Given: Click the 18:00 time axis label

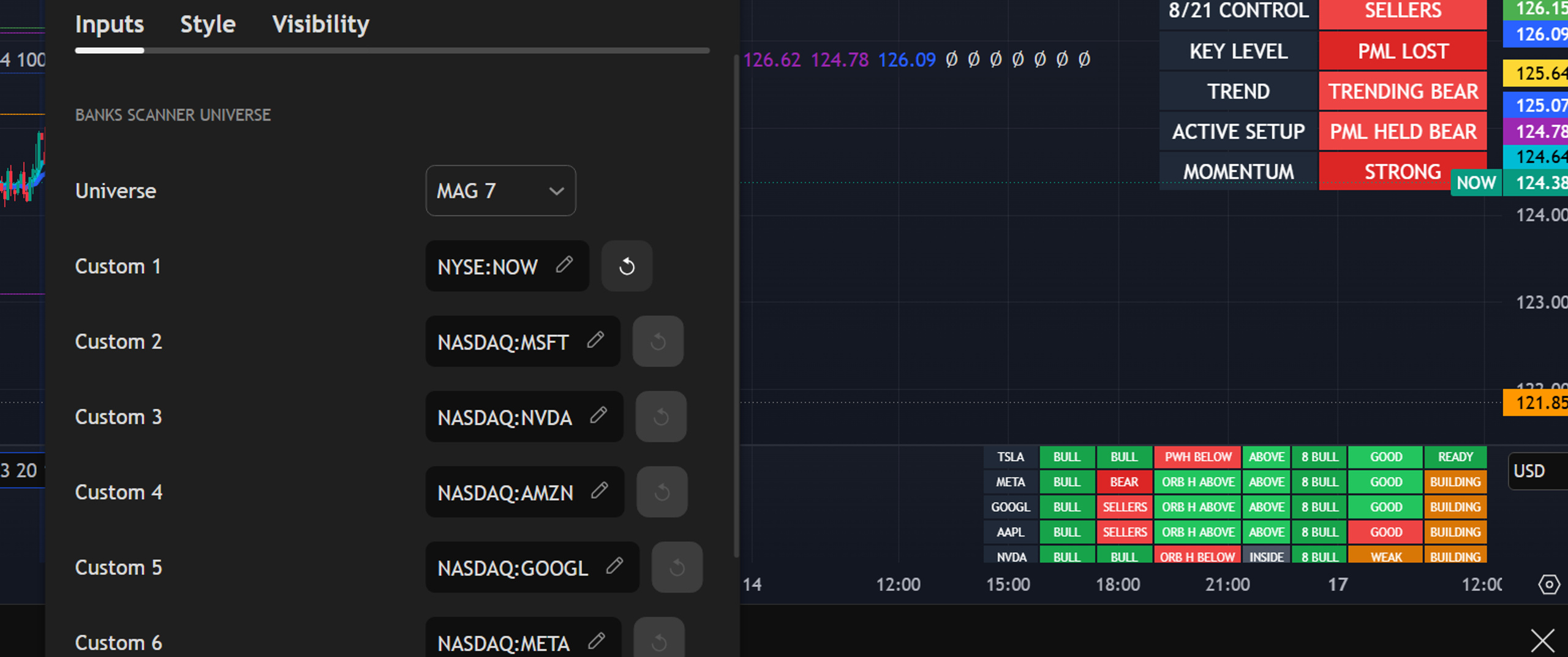Looking at the screenshot, I should point(1118,585).
